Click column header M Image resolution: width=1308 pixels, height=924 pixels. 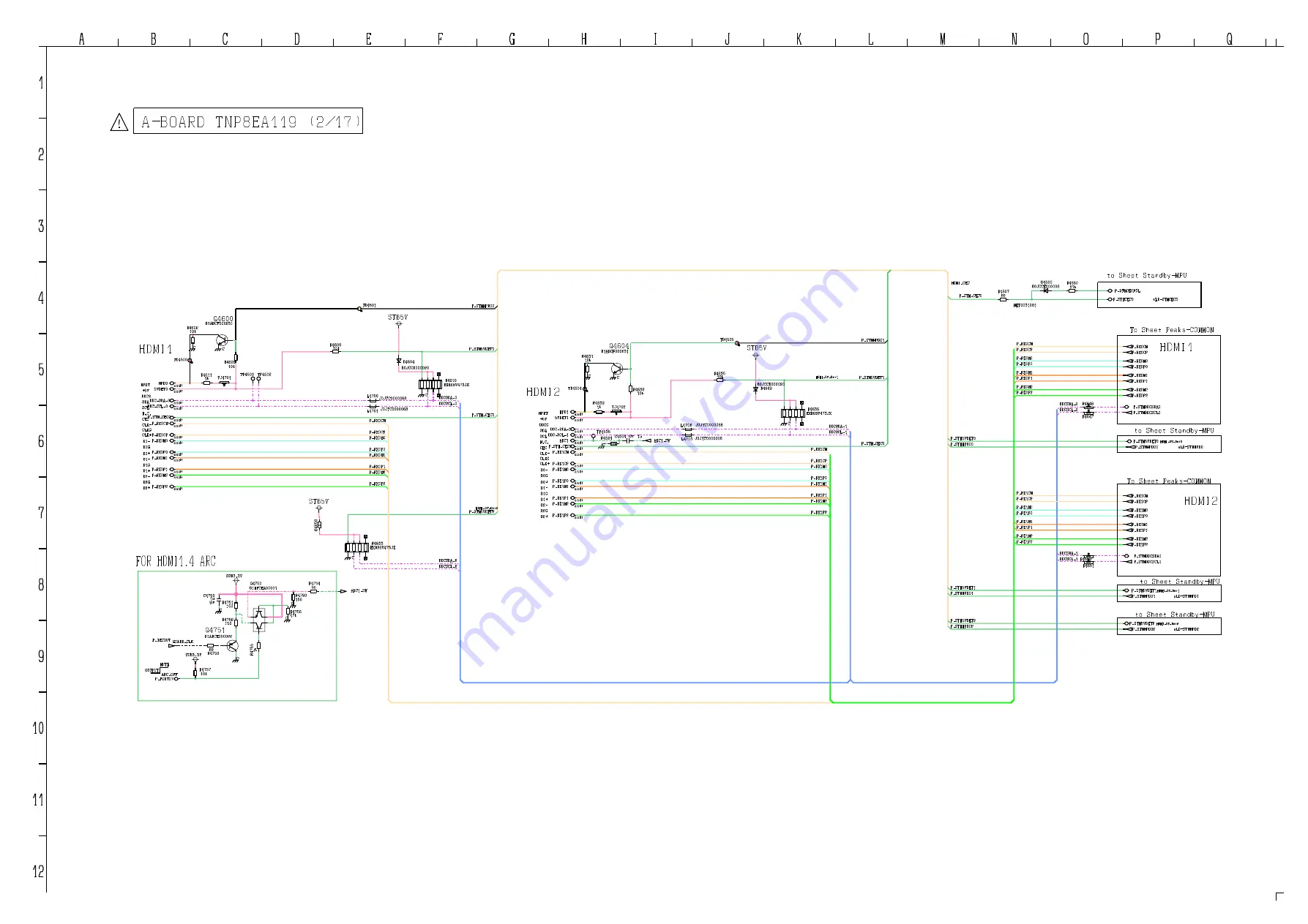(x=943, y=39)
